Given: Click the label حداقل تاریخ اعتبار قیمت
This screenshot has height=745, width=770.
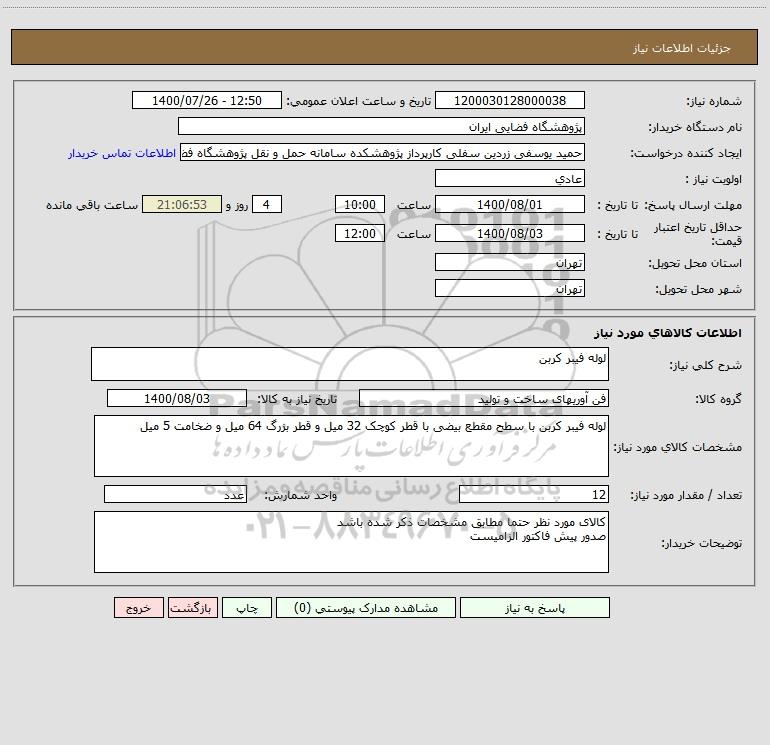Looking at the screenshot, I should pyautogui.click(x=698, y=234).
